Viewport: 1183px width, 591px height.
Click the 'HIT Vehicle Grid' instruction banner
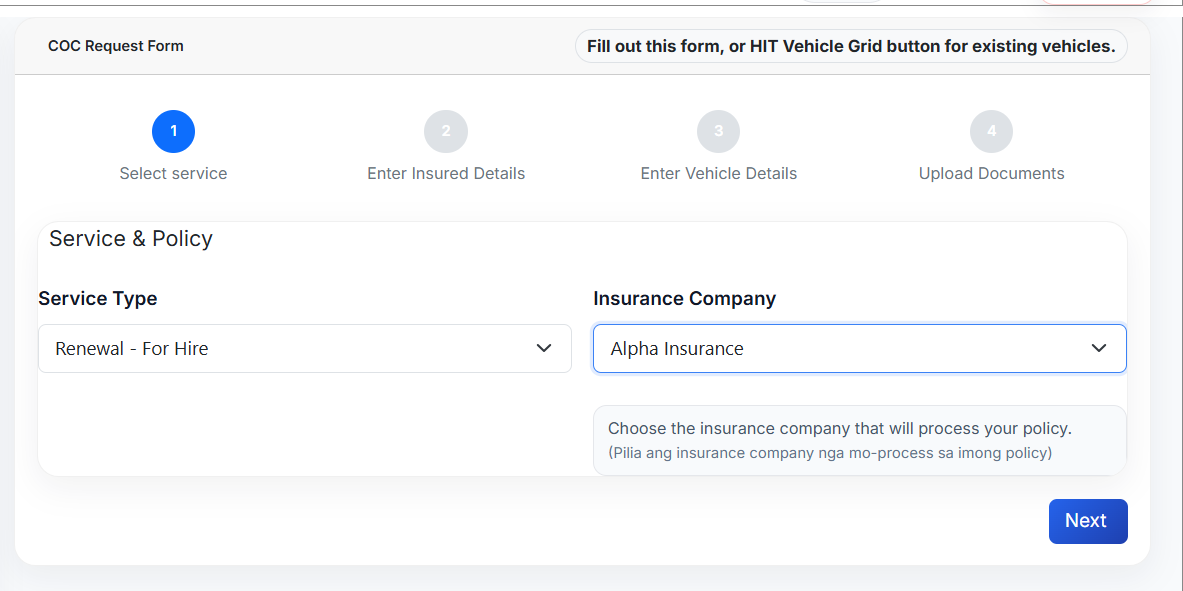pyautogui.click(x=850, y=46)
